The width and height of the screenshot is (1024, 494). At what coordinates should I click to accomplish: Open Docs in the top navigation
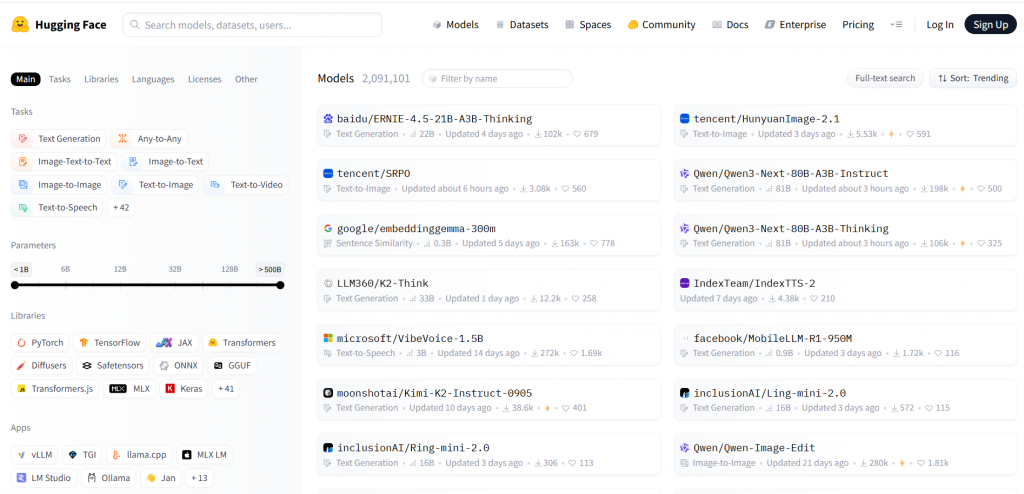[730, 25]
